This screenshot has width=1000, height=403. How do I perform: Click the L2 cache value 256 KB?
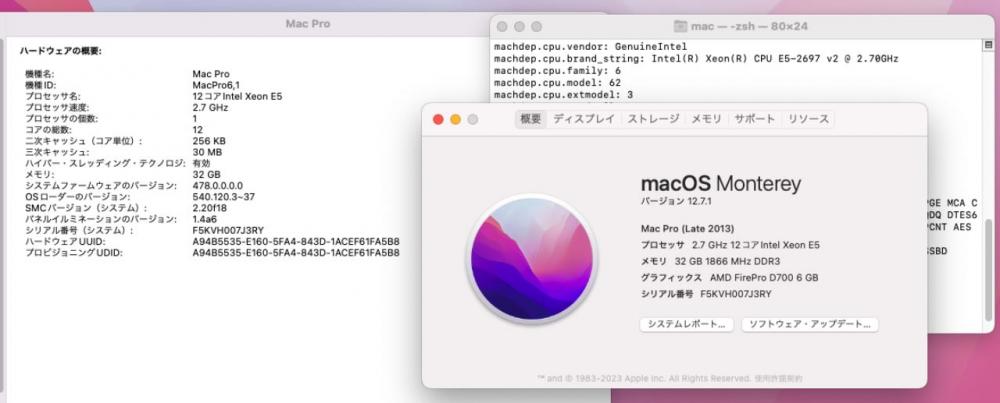209,141
